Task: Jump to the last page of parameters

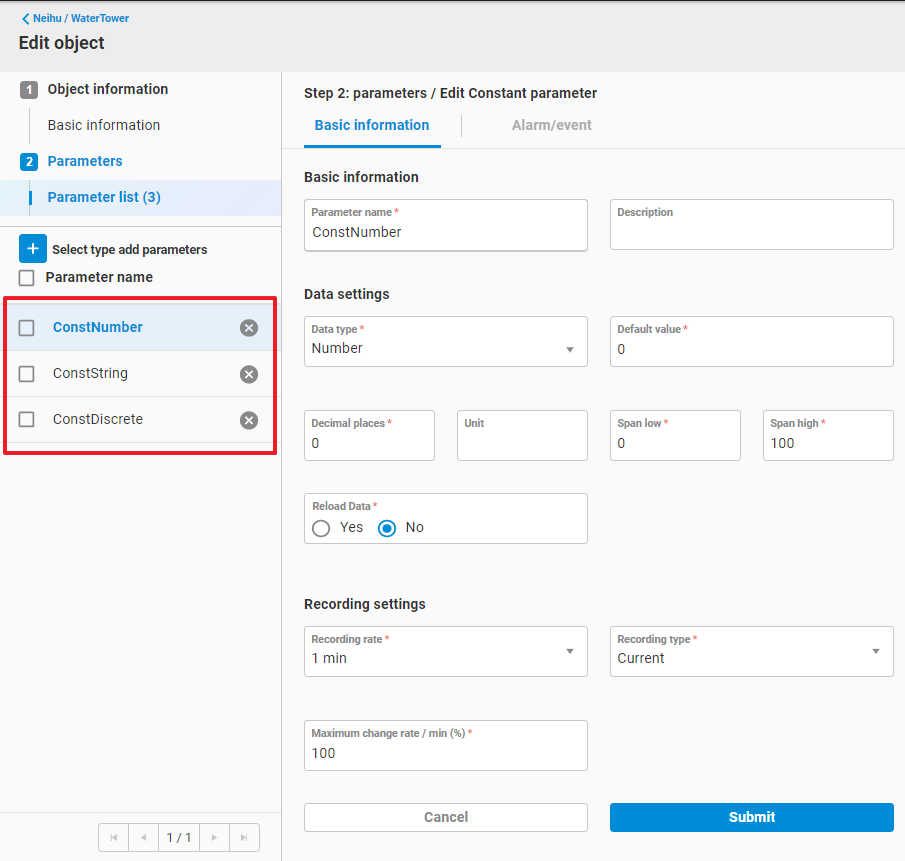Action: (x=244, y=837)
